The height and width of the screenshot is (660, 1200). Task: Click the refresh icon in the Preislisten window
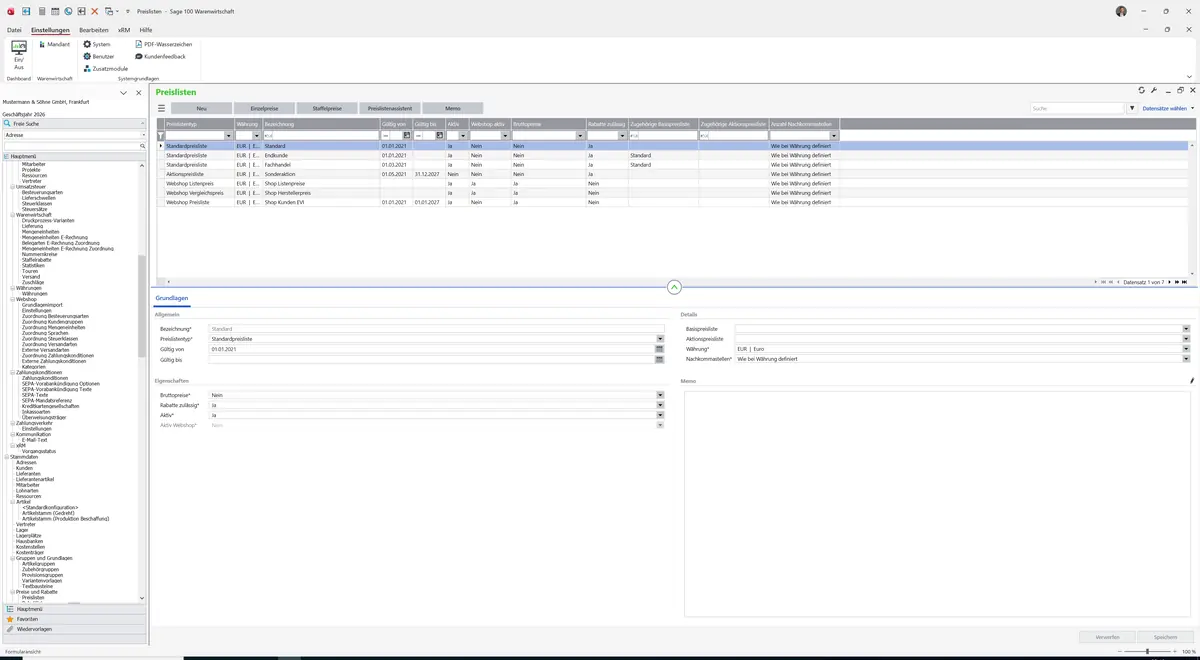(1142, 90)
